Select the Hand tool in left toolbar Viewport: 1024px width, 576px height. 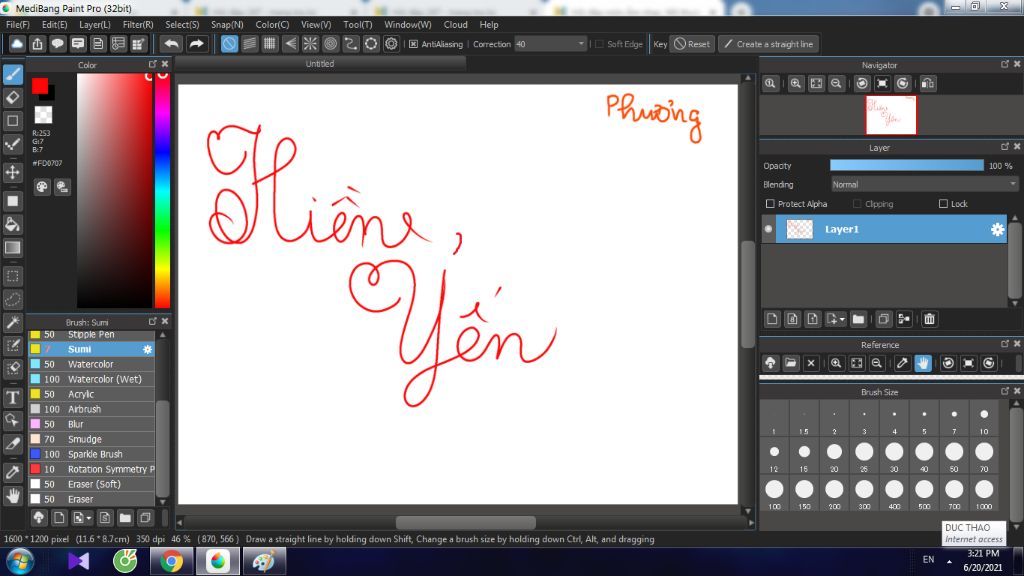[12, 496]
